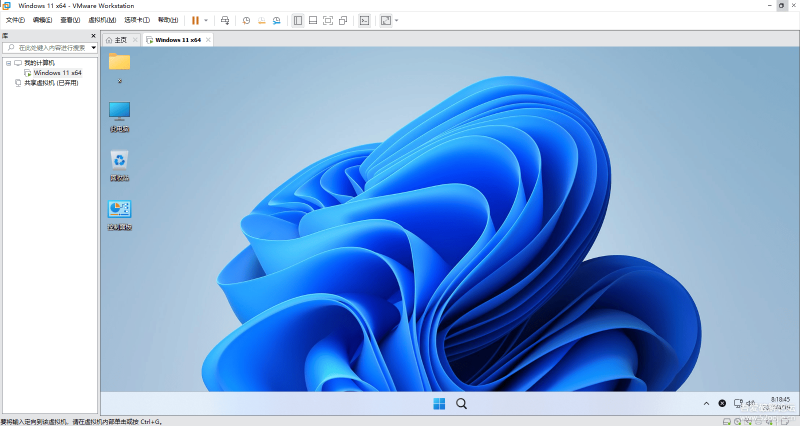Viewport: 800px width, 426px height.
Task: Open the console terminal view icon
Action: point(364,20)
